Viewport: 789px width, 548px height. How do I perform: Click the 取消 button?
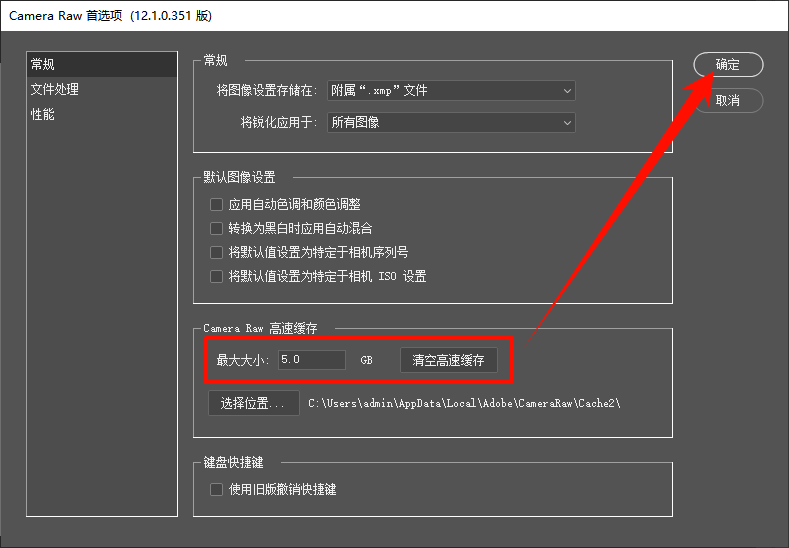728,100
